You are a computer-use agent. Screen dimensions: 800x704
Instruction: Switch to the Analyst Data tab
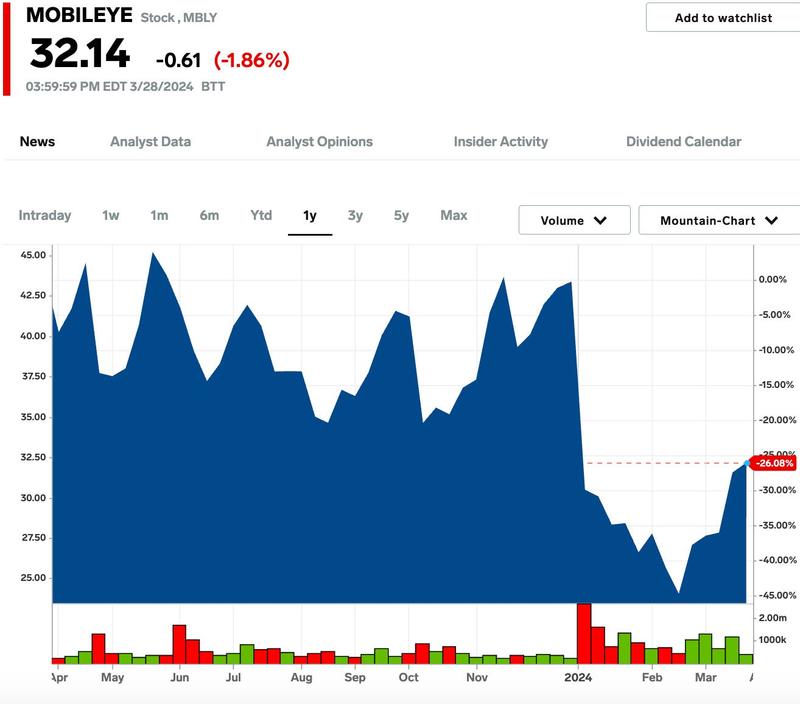[x=151, y=141]
